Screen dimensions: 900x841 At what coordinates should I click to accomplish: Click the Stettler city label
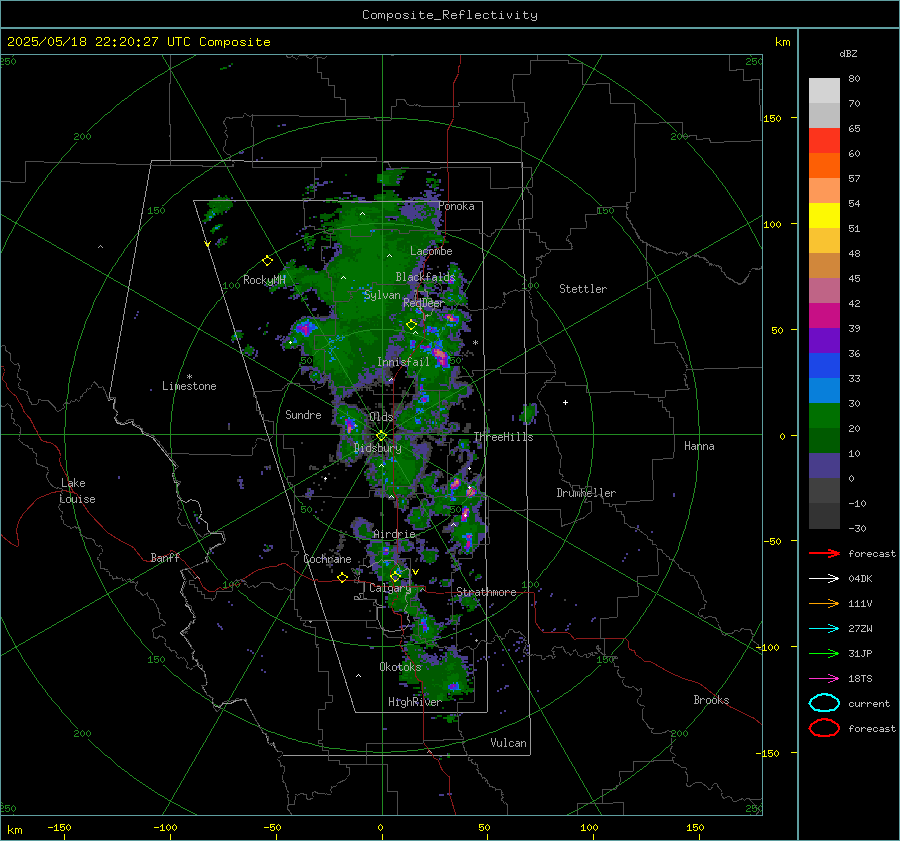coord(583,289)
